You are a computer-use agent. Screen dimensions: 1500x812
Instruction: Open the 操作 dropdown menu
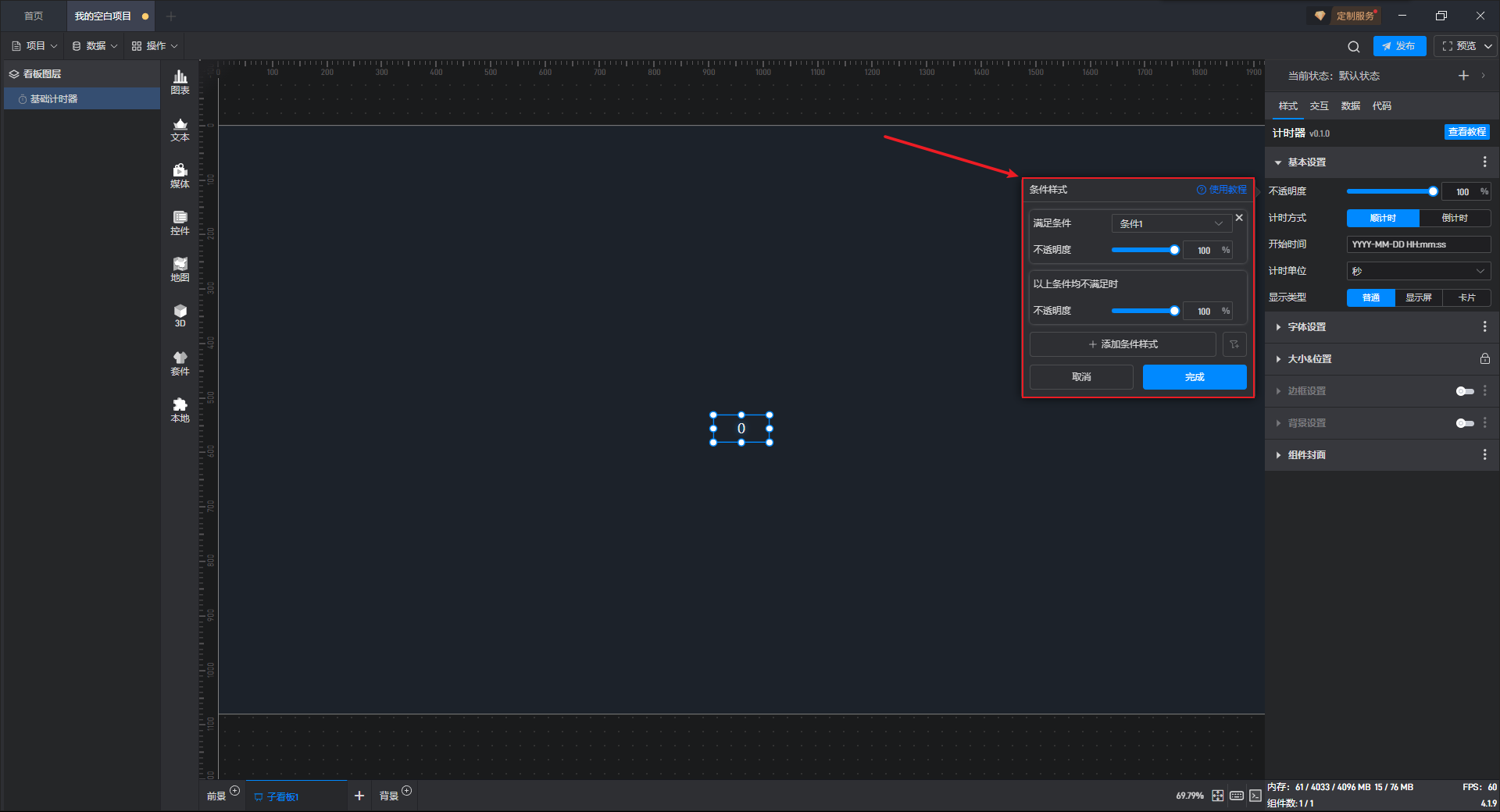155,46
